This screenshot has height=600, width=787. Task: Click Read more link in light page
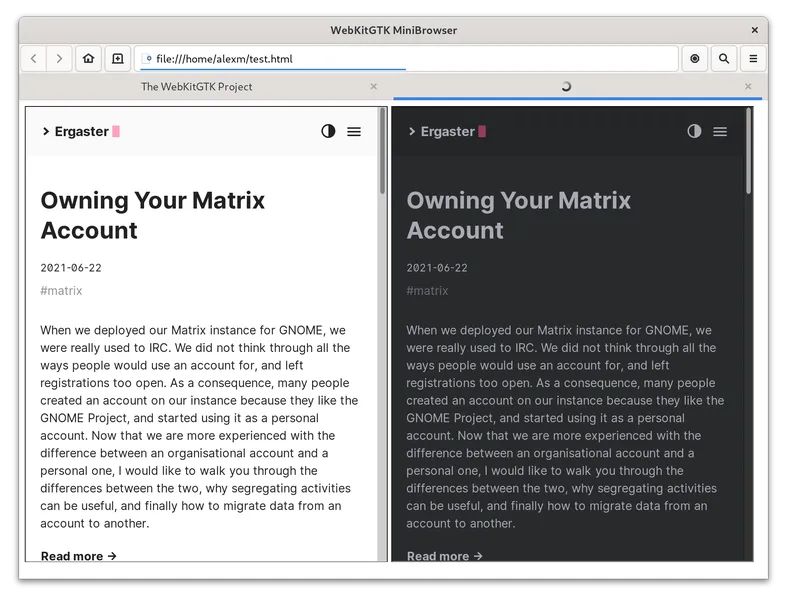click(78, 555)
